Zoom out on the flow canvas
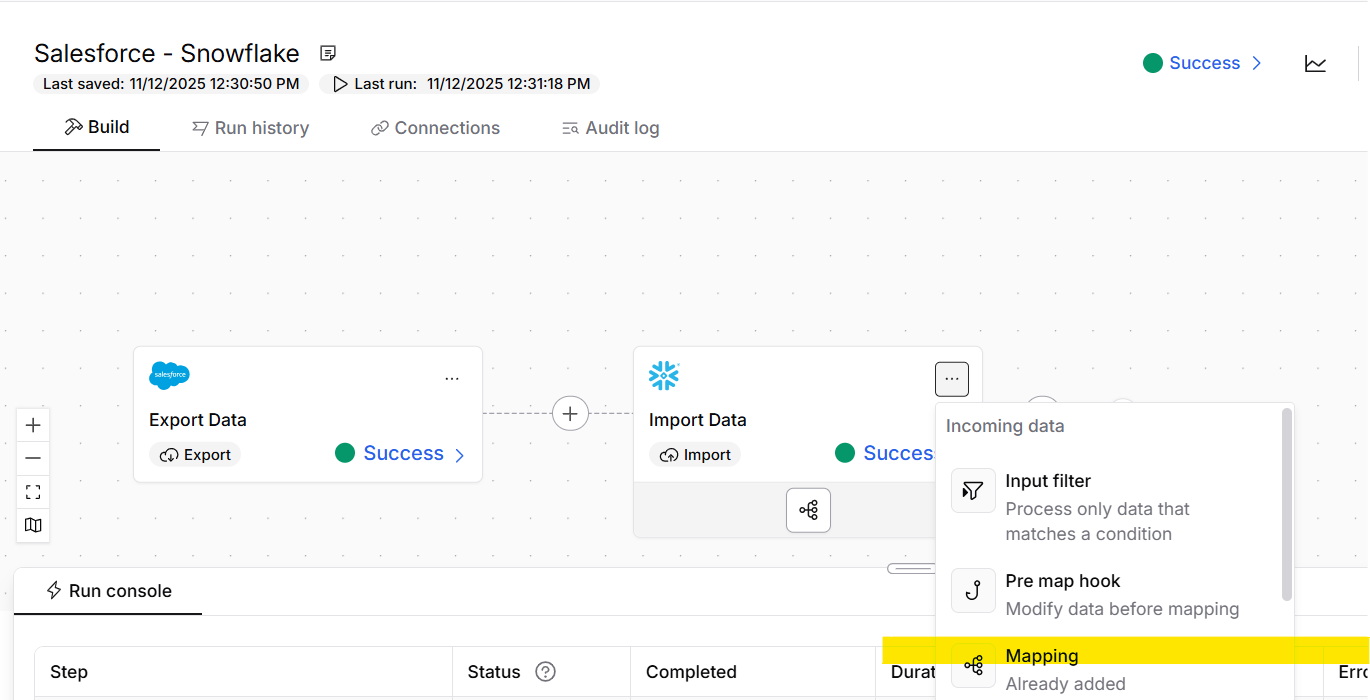The height and width of the screenshot is (700, 1370). tap(33, 458)
